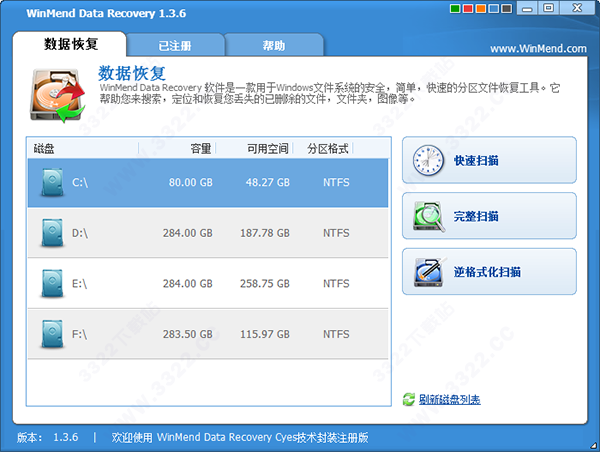Click the C:\ drive icon
The height and width of the screenshot is (452, 600).
pyautogui.click(x=52, y=182)
